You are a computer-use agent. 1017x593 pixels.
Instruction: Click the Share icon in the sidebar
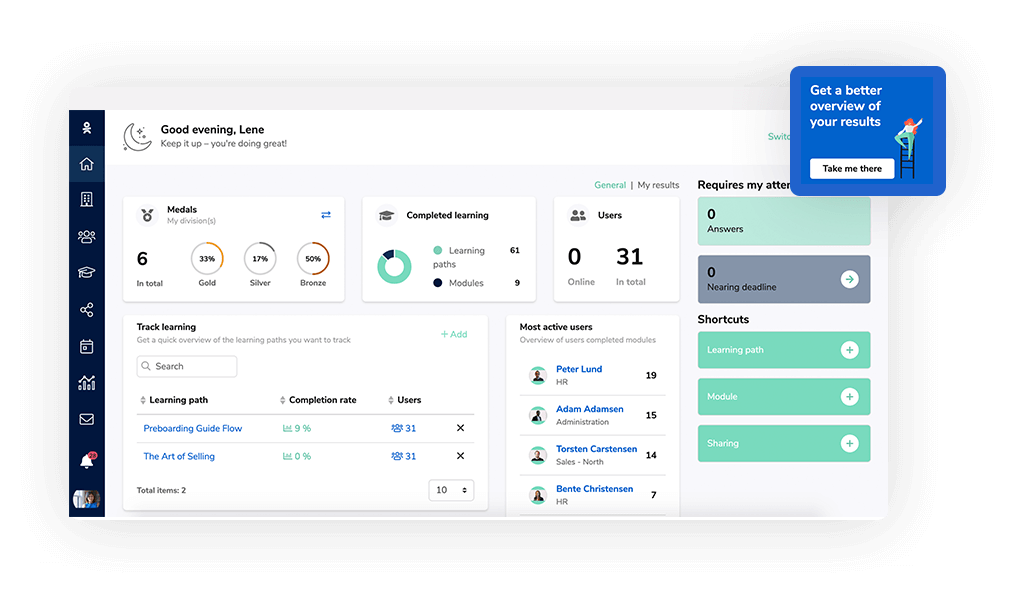(87, 309)
